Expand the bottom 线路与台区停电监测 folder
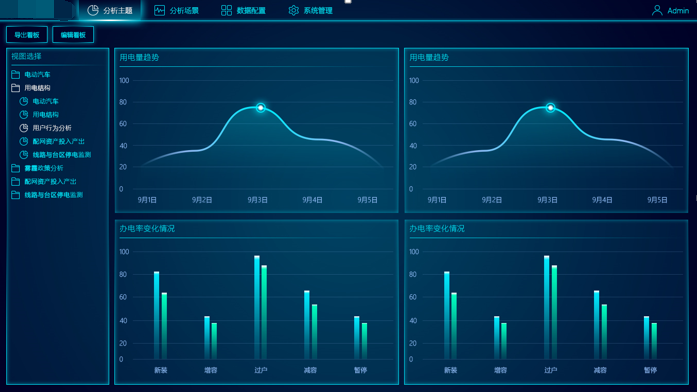Screen dimensions: 697x392 (47, 195)
